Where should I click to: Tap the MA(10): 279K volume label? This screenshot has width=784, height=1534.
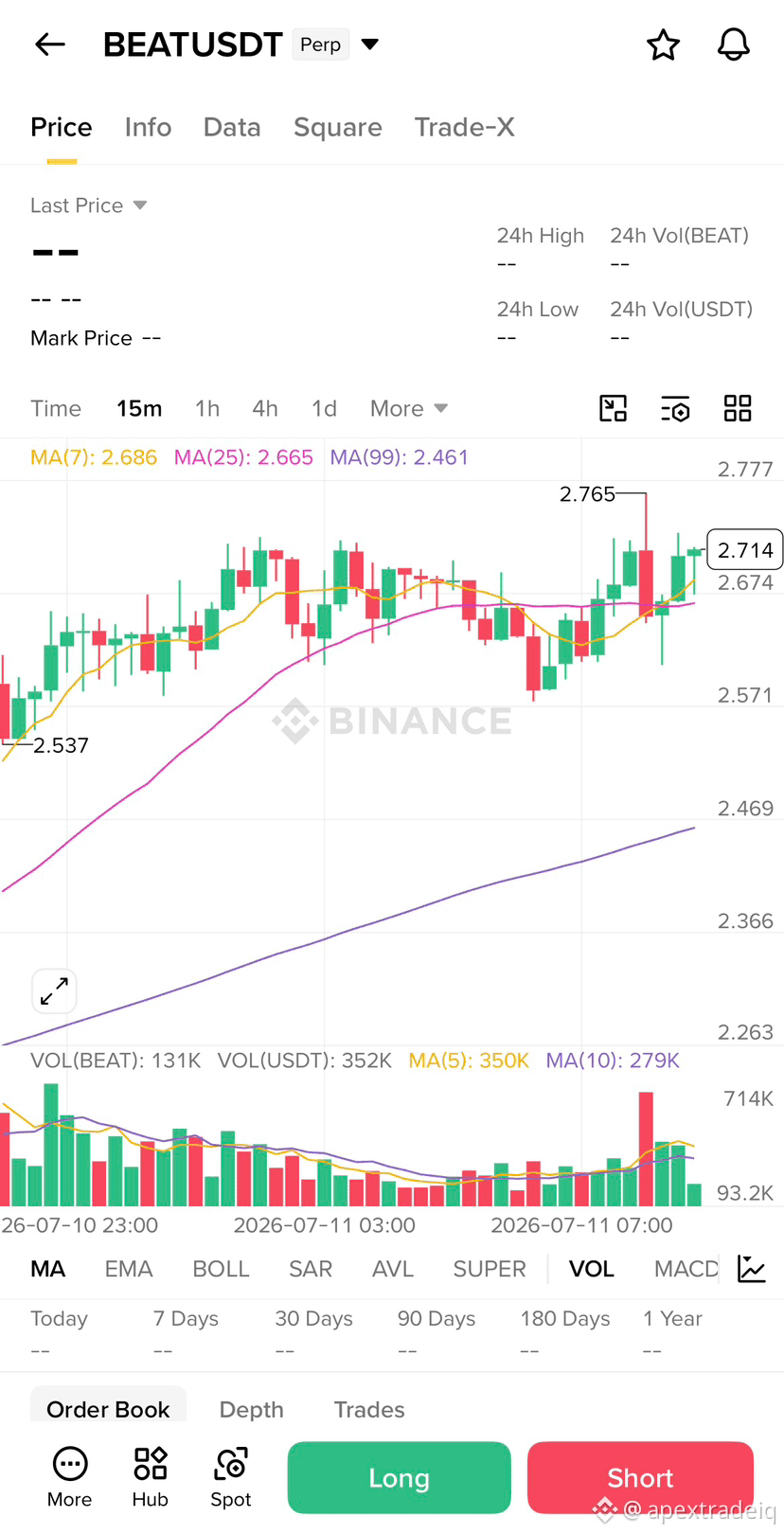(x=613, y=1061)
